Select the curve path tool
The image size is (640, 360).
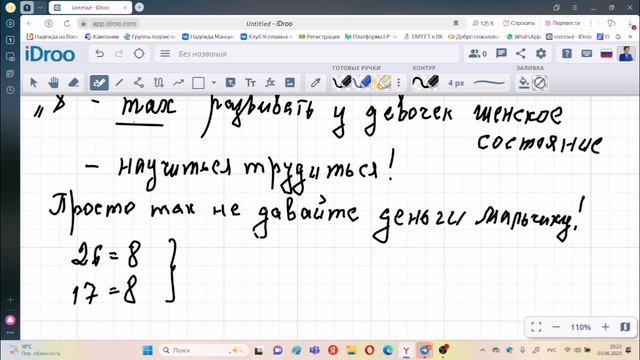[x=158, y=83]
